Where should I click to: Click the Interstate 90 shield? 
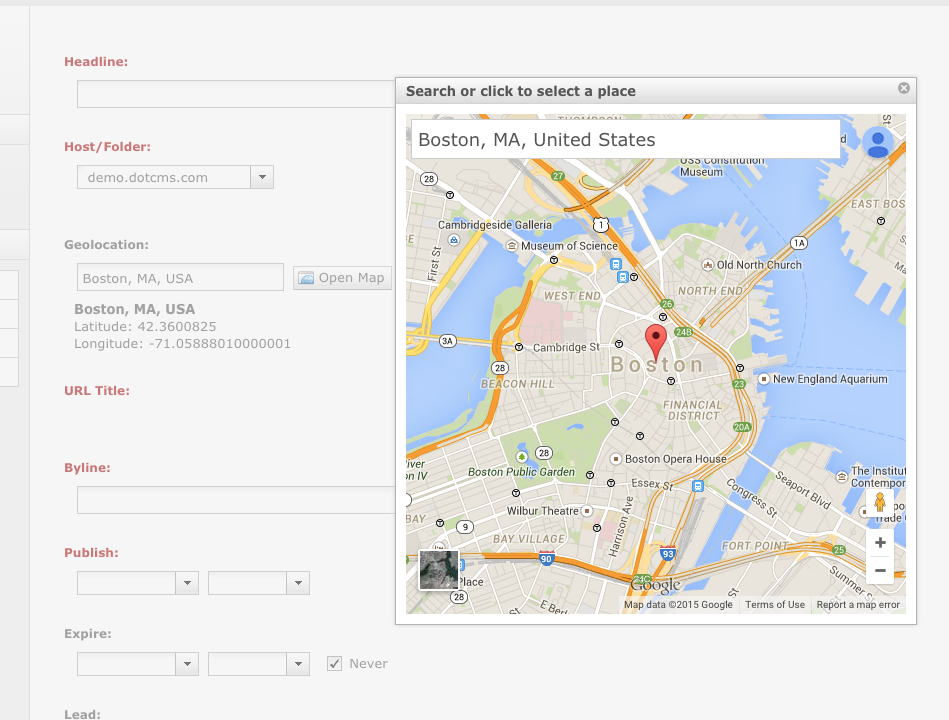[x=547, y=558]
